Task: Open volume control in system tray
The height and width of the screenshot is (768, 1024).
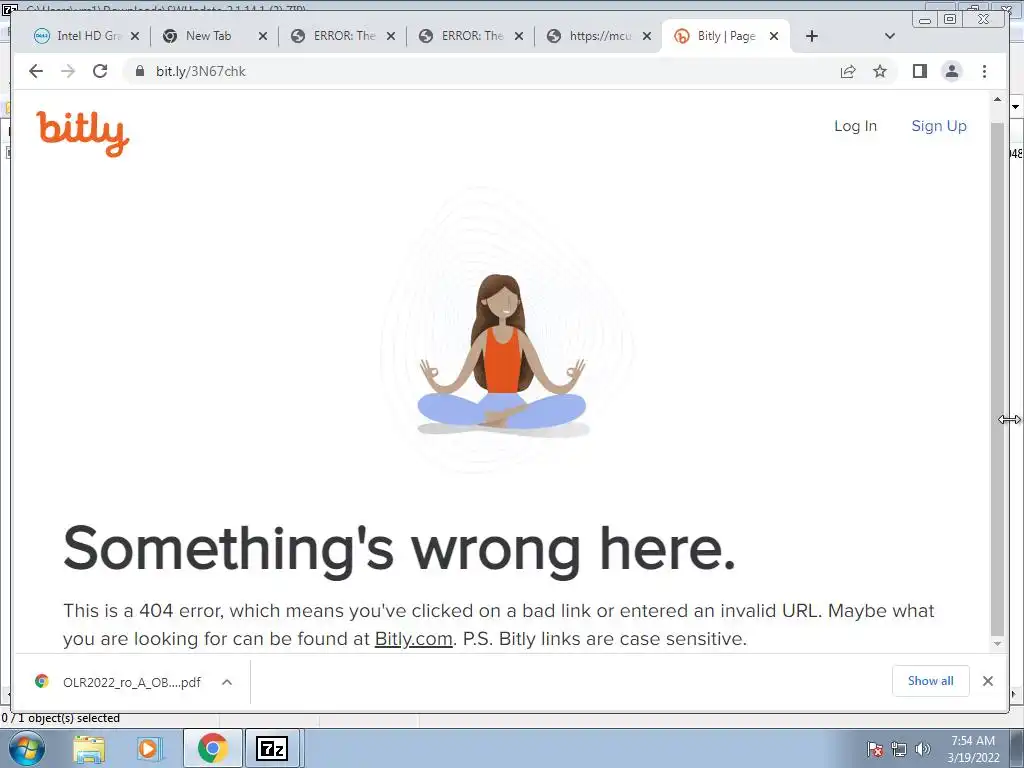Action: click(923, 749)
